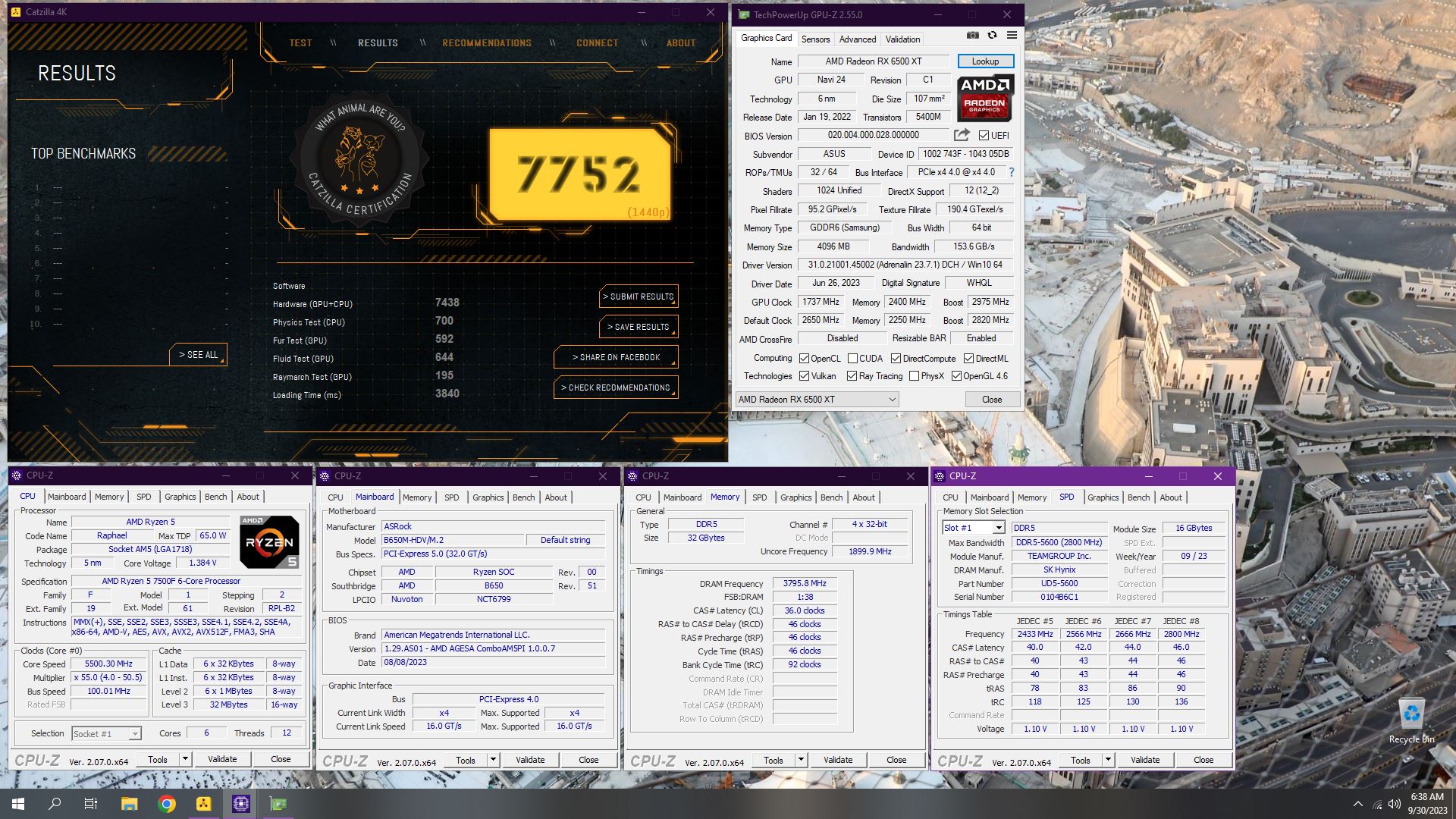
Task: Click the GPU-Z screenshot camera icon
Action: coord(973,36)
